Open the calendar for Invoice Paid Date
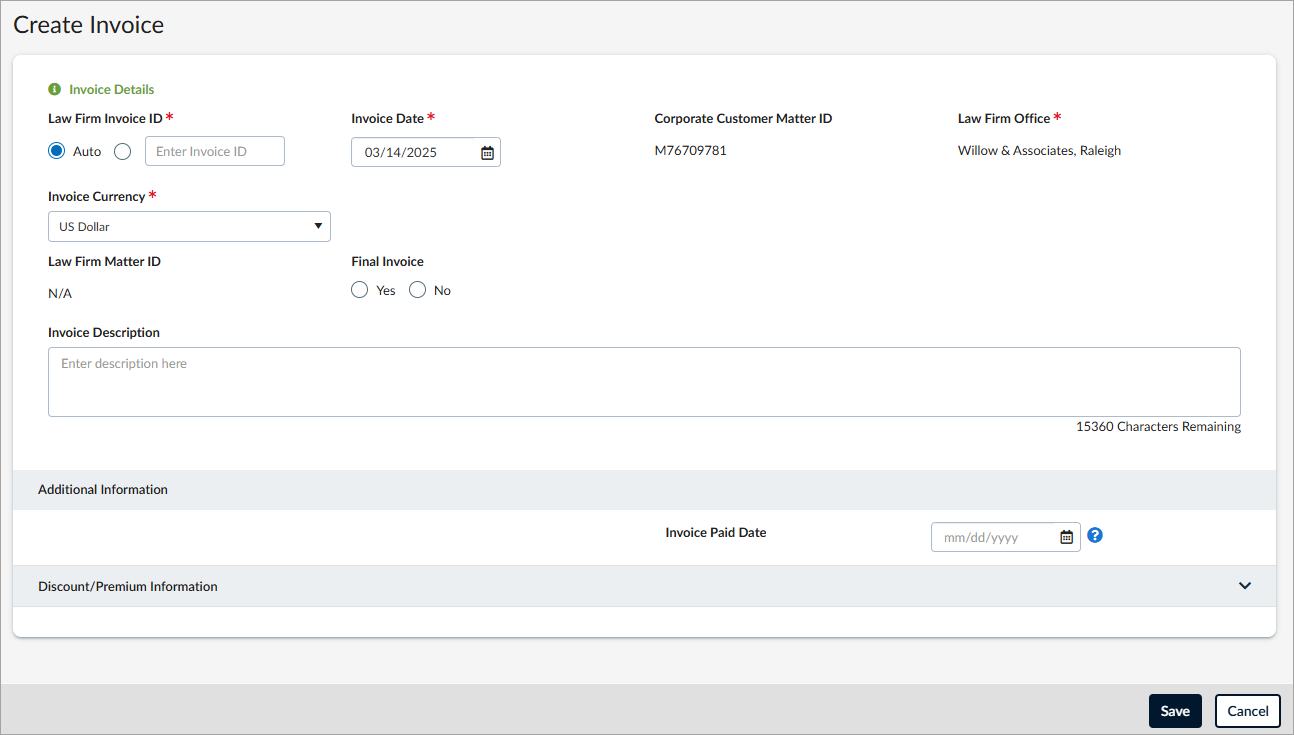1294x735 pixels. [x=1065, y=536]
